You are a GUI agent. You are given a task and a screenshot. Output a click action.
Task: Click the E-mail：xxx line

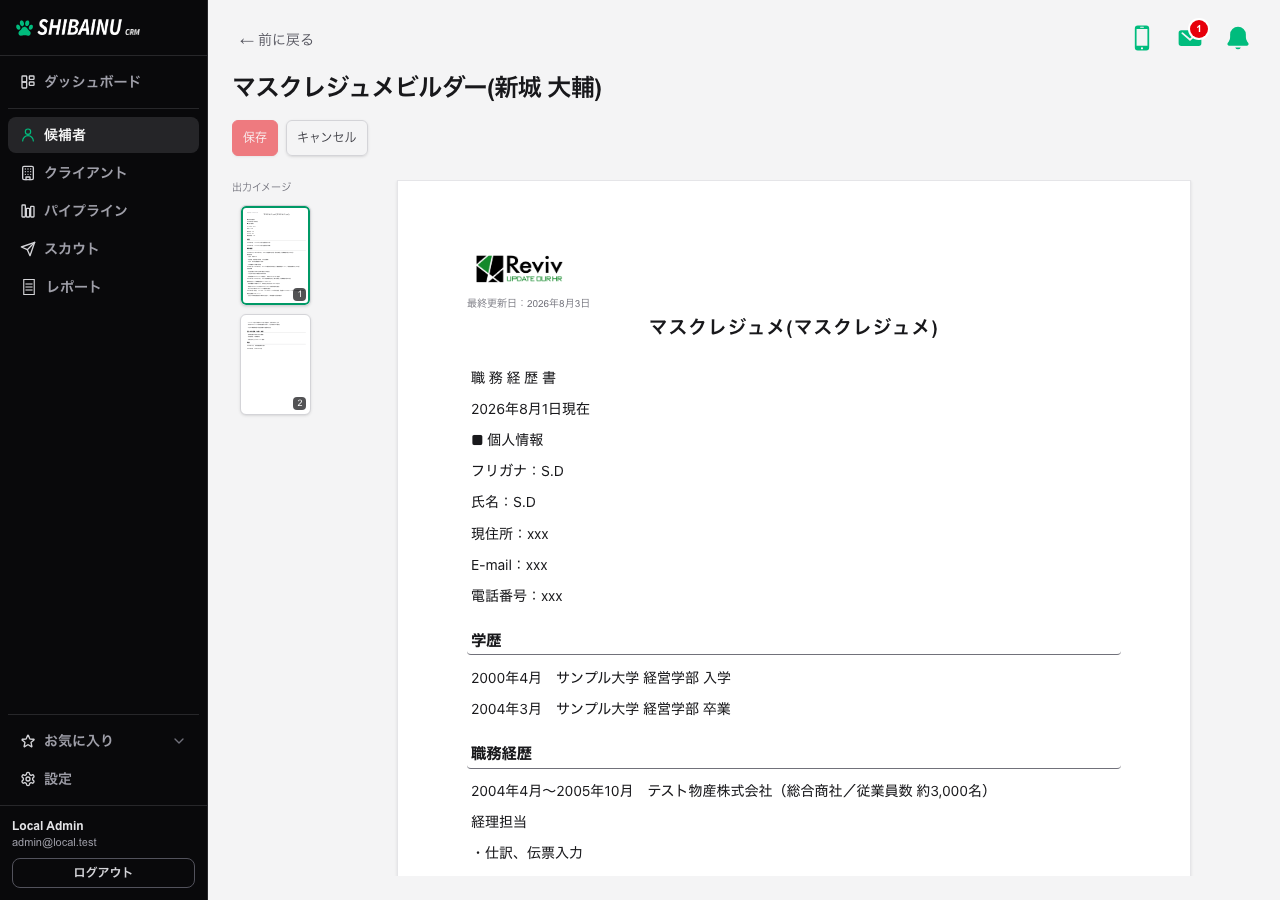click(x=509, y=565)
